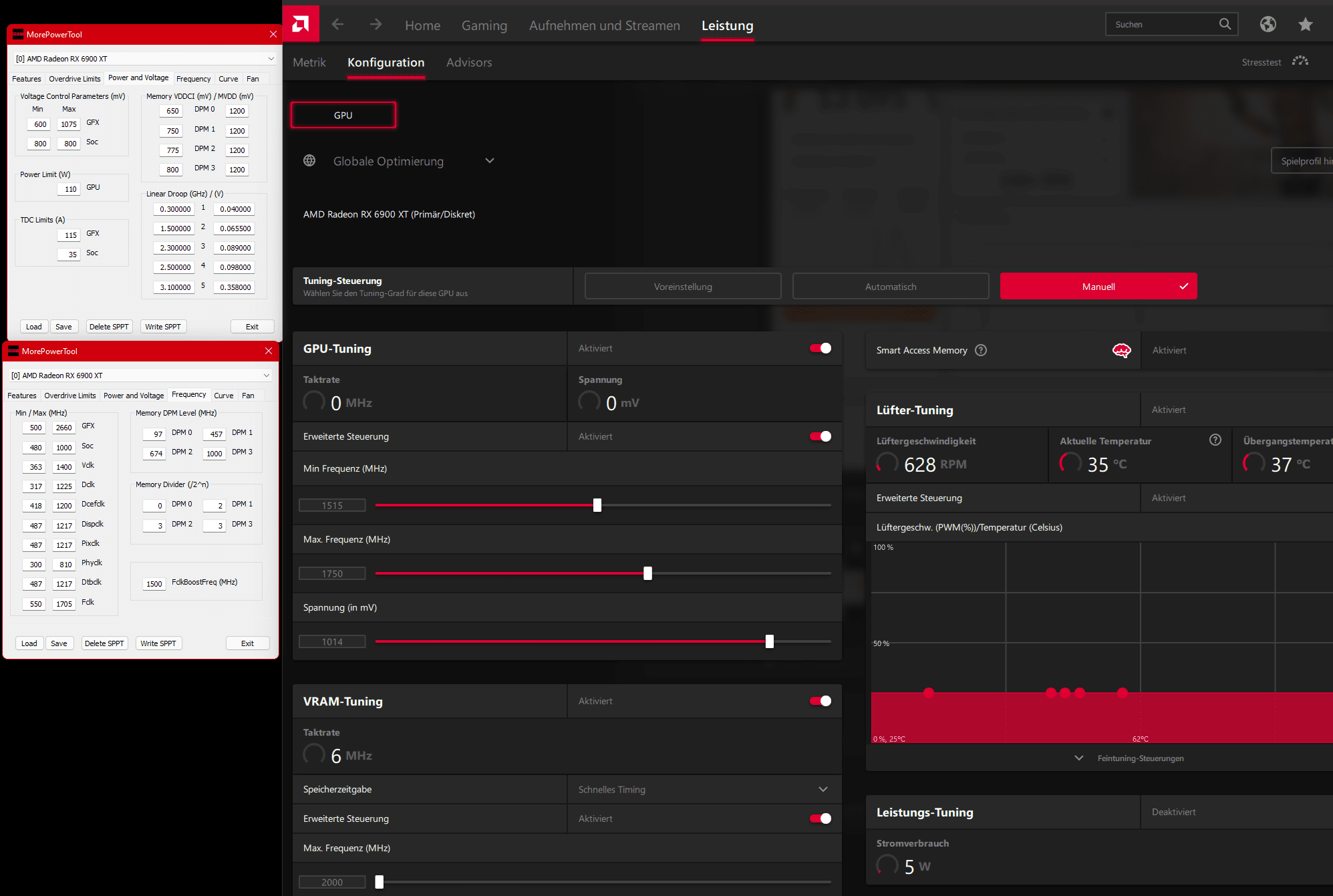Click the Power Limit GPU 110 field
Screen dimensions: 1333x896
point(69,189)
